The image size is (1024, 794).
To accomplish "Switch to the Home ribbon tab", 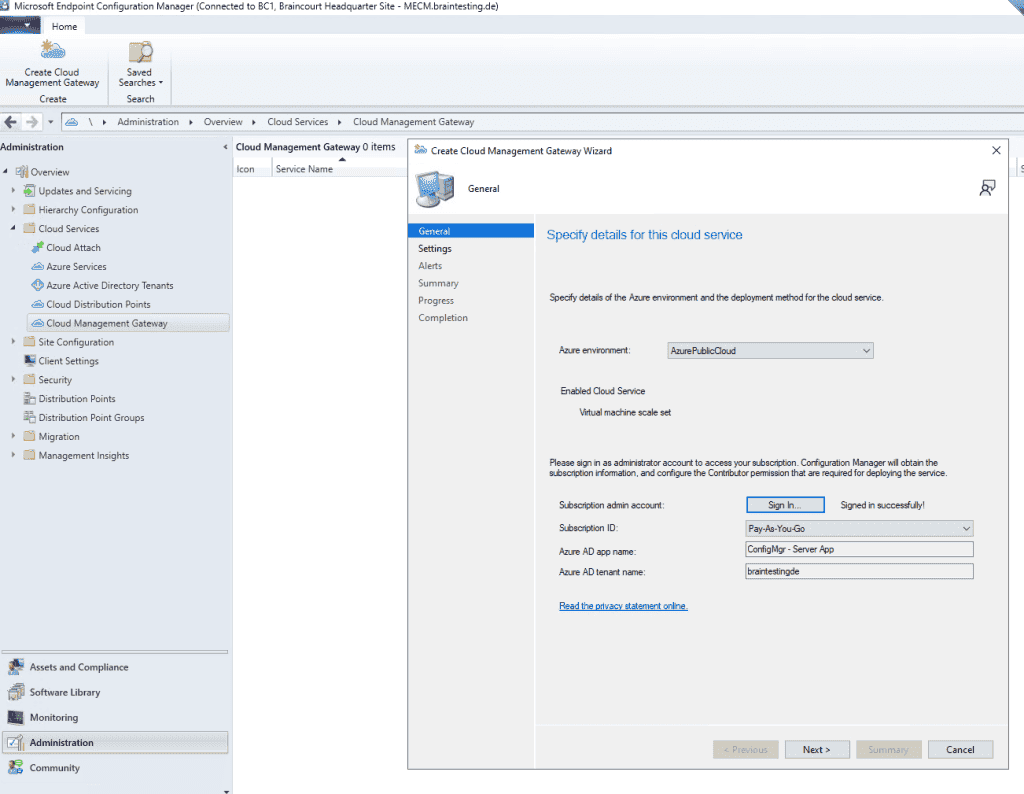I will point(64,26).
